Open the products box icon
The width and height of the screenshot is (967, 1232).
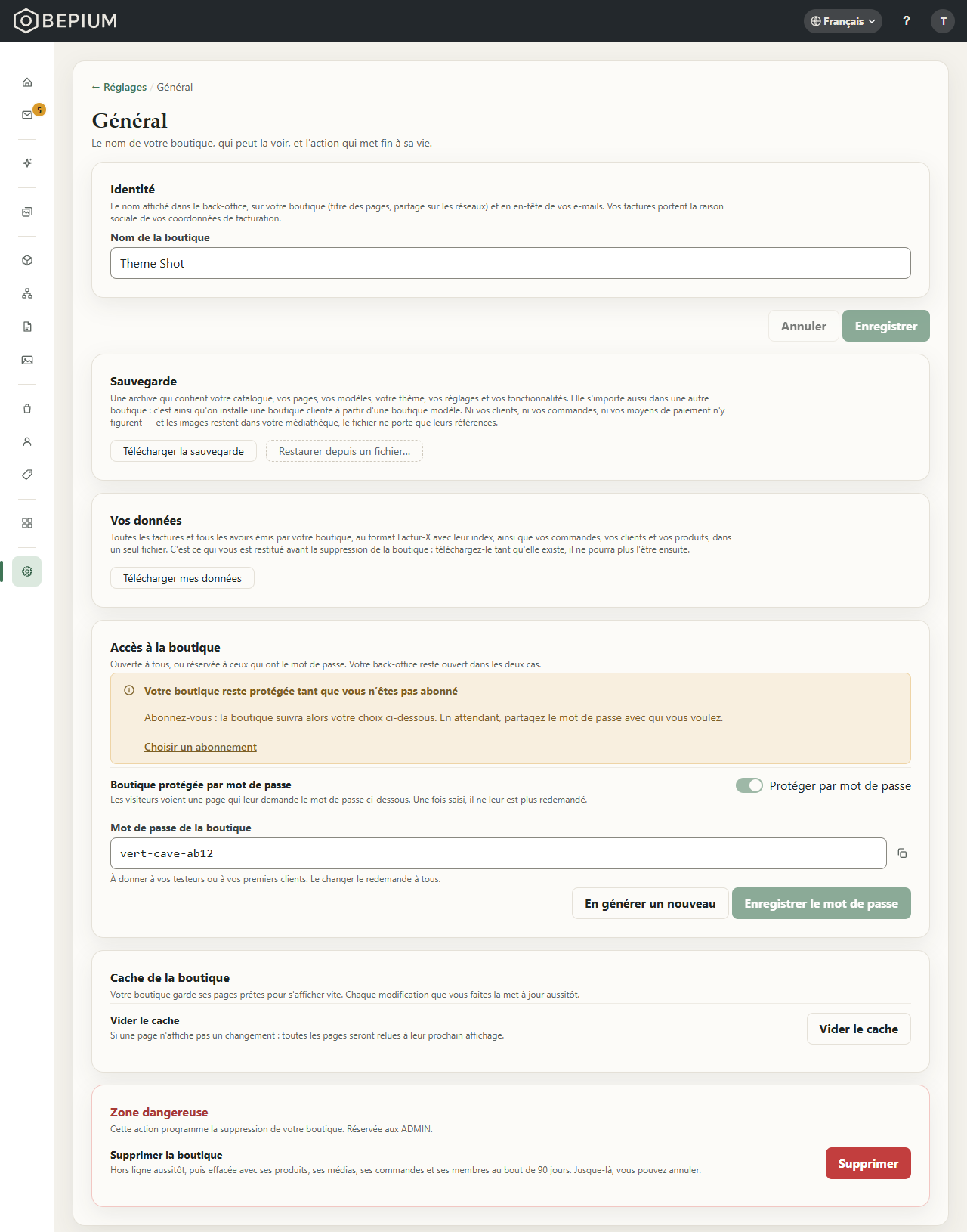point(27,260)
